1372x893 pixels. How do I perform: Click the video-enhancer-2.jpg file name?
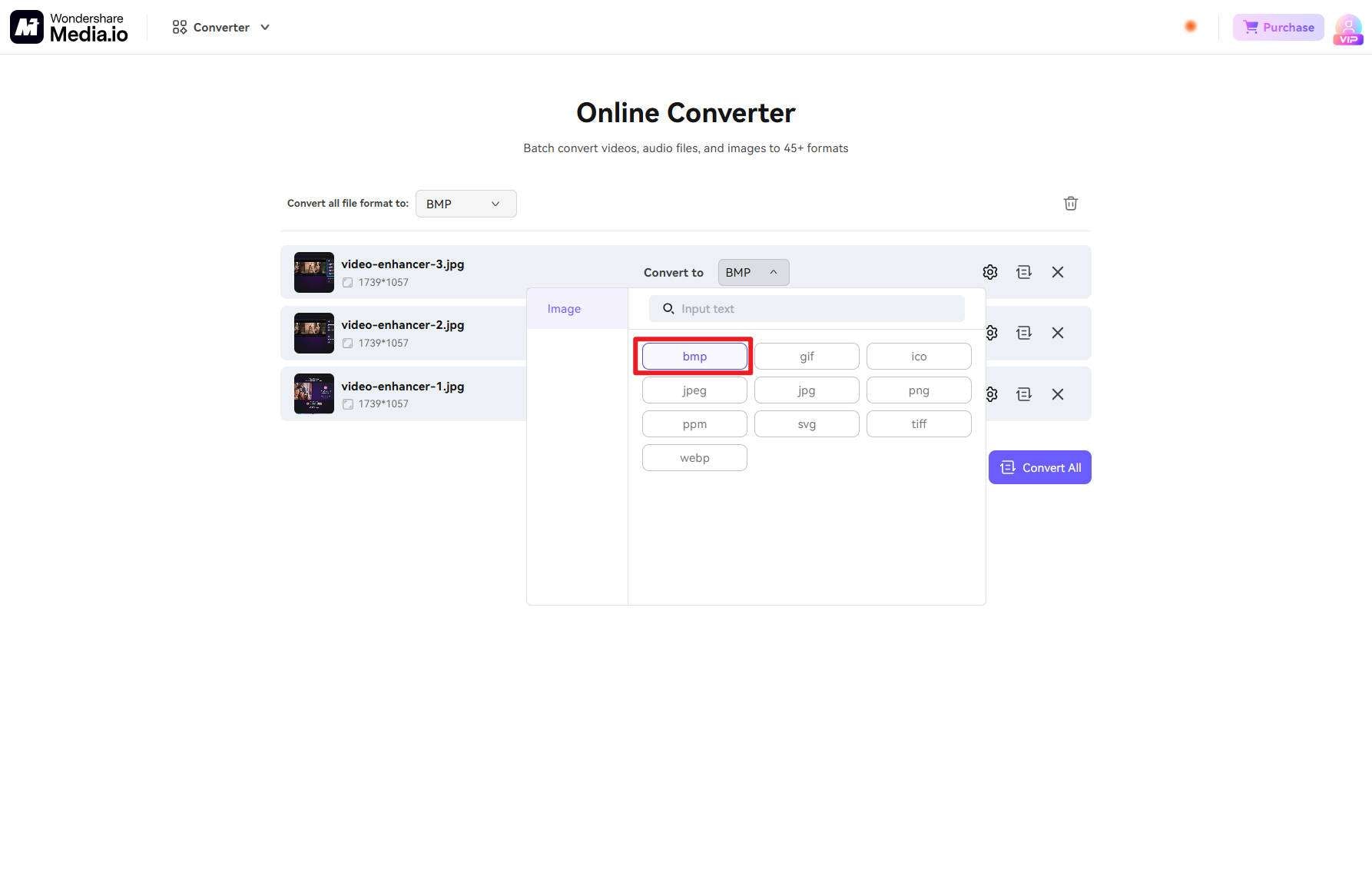pos(403,325)
